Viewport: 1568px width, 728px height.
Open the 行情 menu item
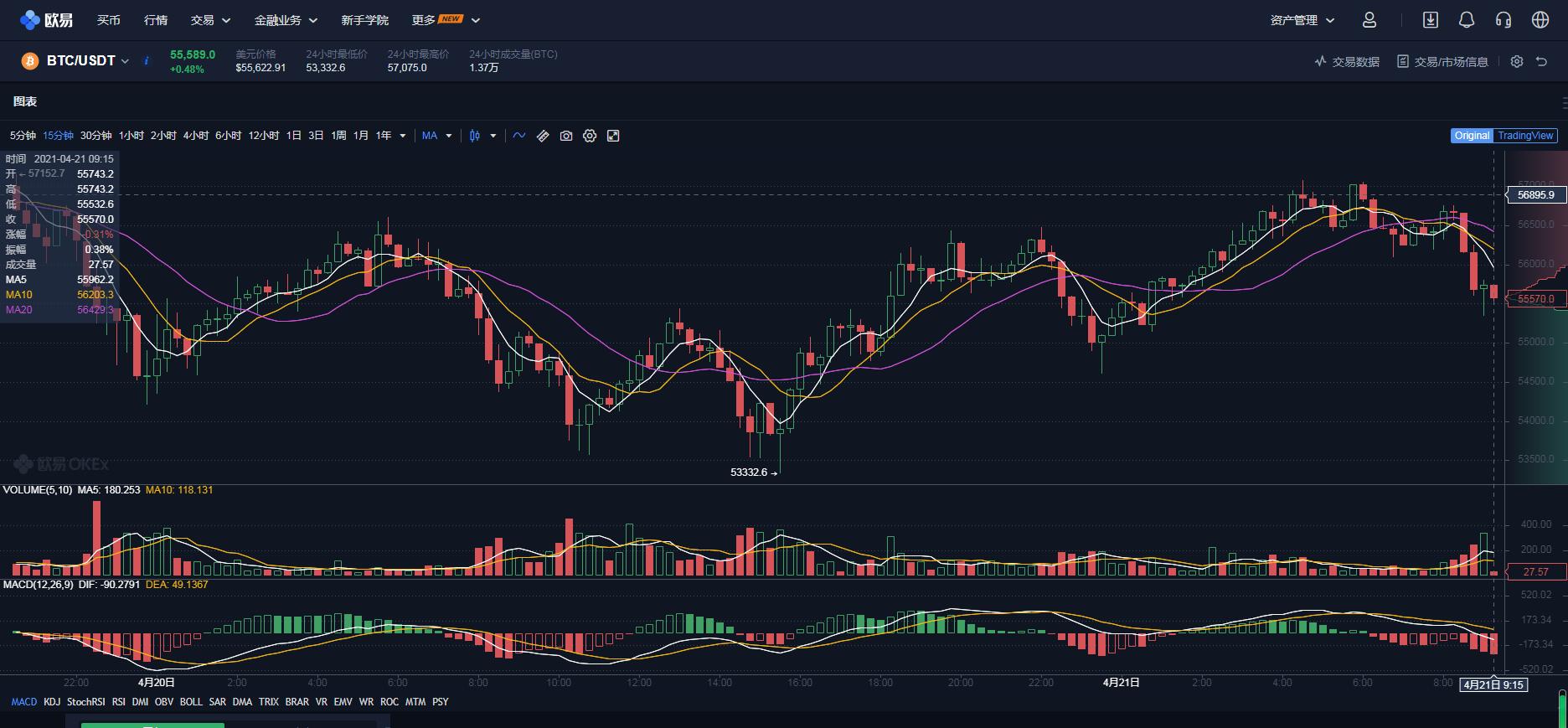(156, 20)
